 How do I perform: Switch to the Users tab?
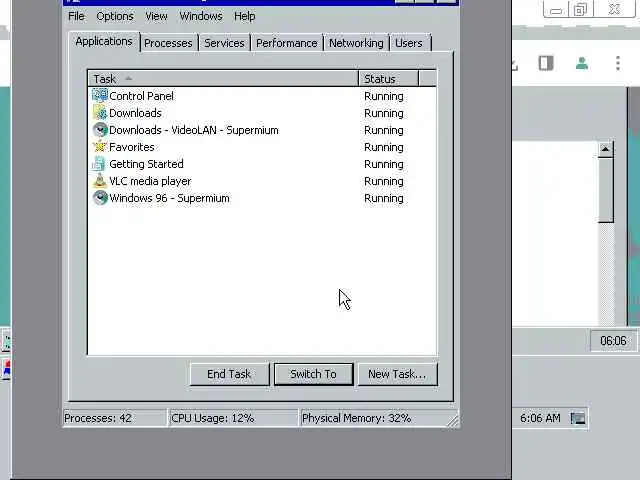409,43
